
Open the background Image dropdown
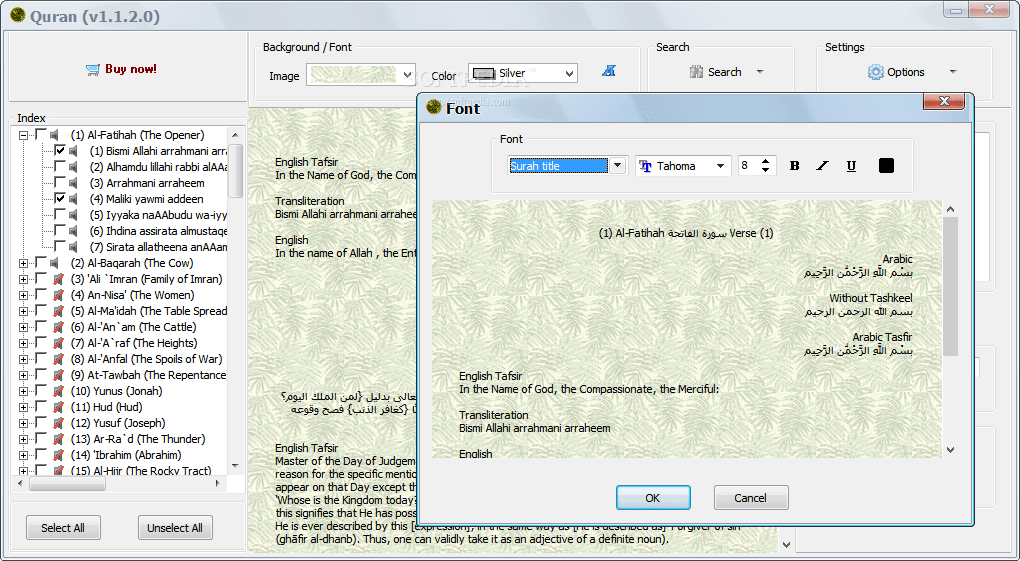pyautogui.click(x=408, y=74)
